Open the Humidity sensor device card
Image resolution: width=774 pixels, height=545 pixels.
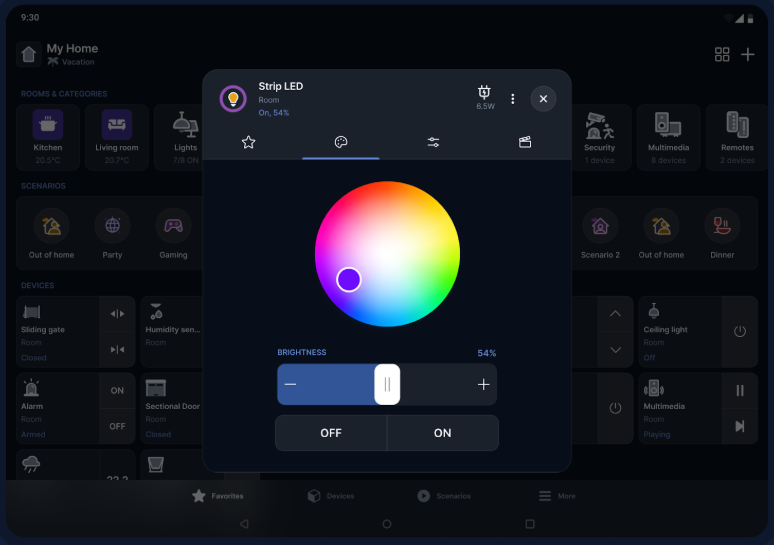[x=172, y=332]
